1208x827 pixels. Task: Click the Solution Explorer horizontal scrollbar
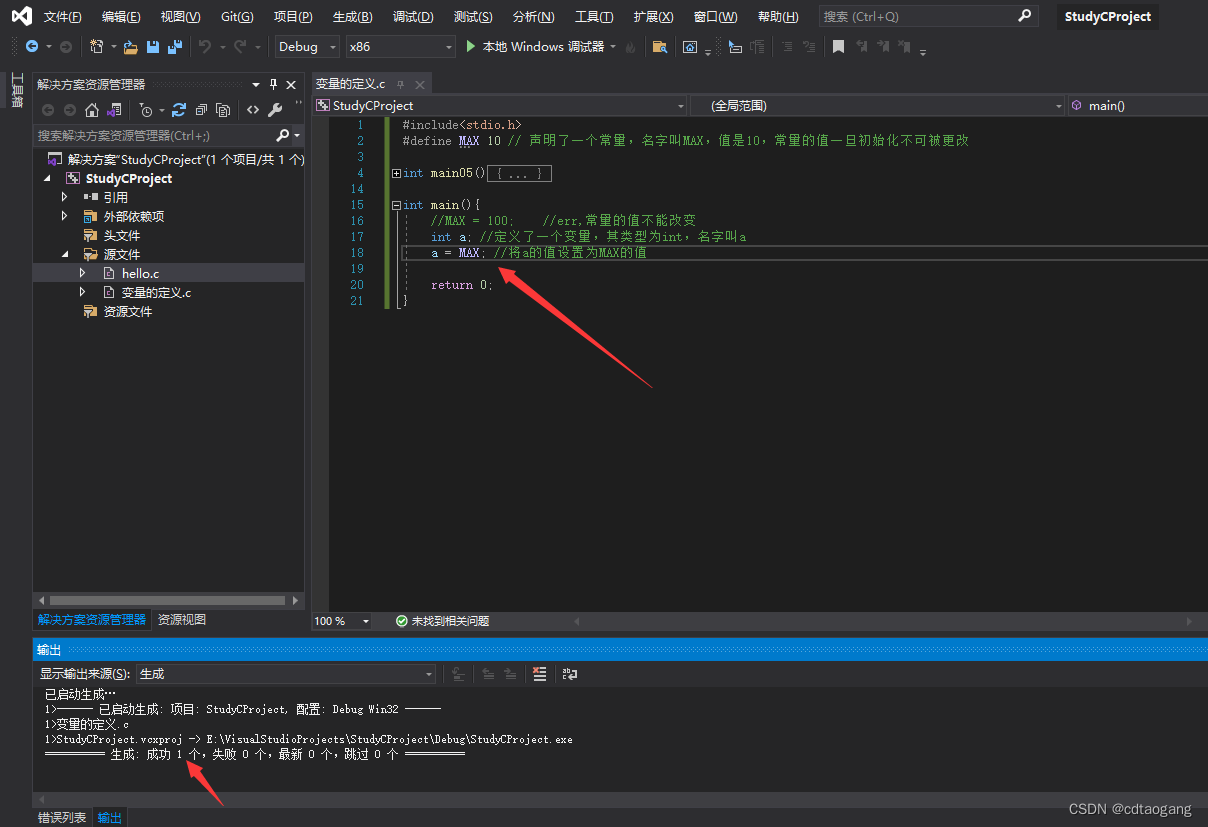[165, 601]
